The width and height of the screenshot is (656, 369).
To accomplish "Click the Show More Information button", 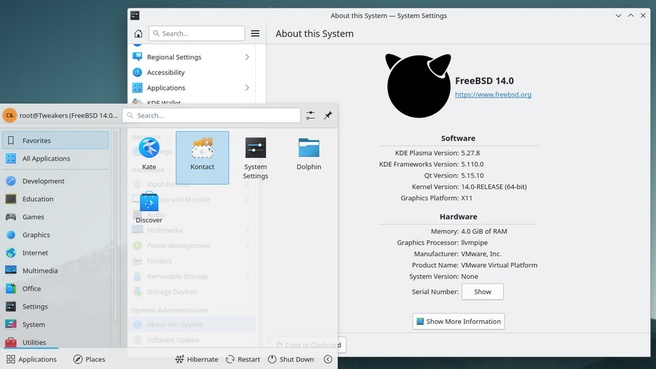I will coord(459,321).
